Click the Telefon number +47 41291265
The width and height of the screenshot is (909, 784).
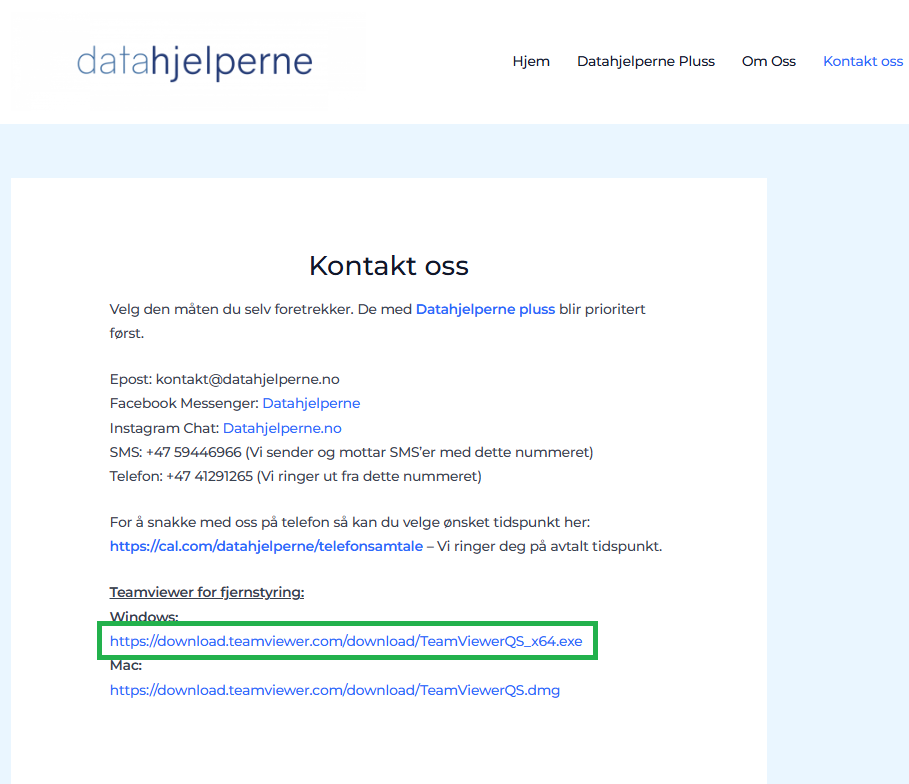point(210,477)
